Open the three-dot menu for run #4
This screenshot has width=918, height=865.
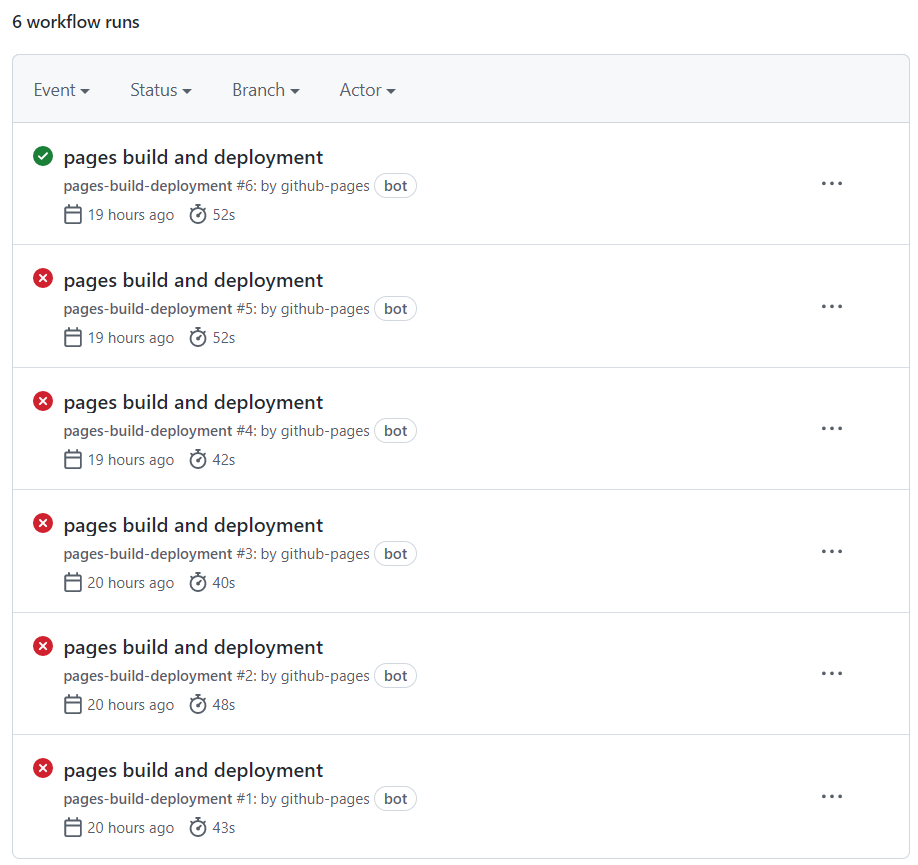coord(831,428)
